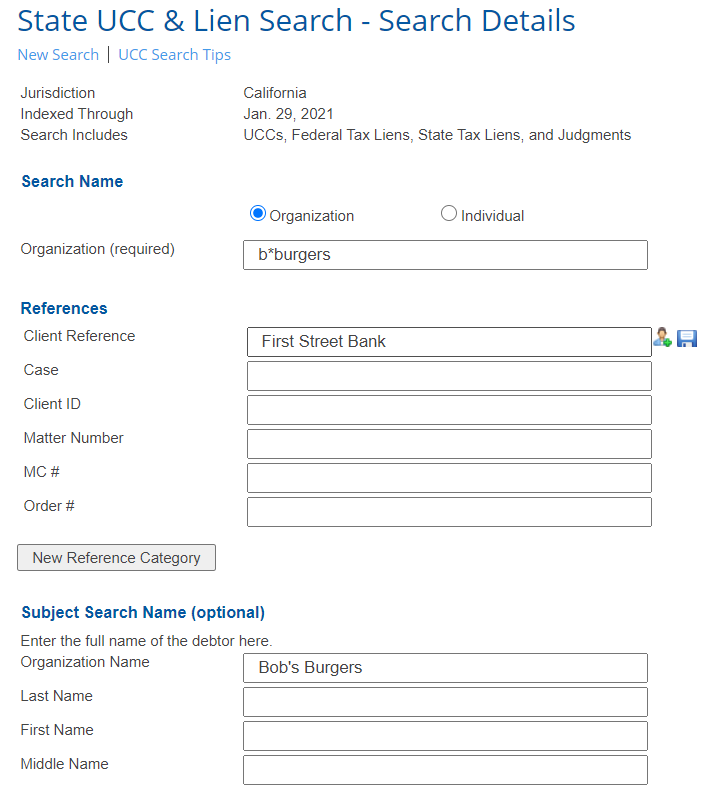Click the New Reference Category button
Viewport: 728px width, 805px height.
click(x=117, y=558)
